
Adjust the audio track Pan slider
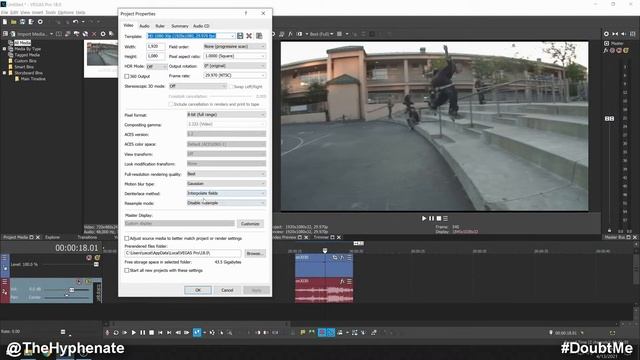click(67, 296)
